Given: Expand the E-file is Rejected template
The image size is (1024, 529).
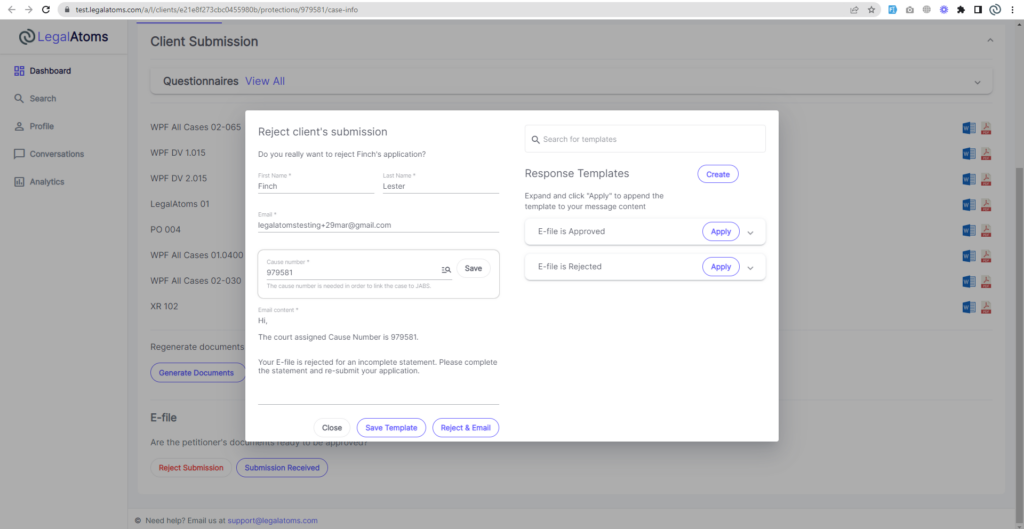Looking at the screenshot, I should click(751, 267).
